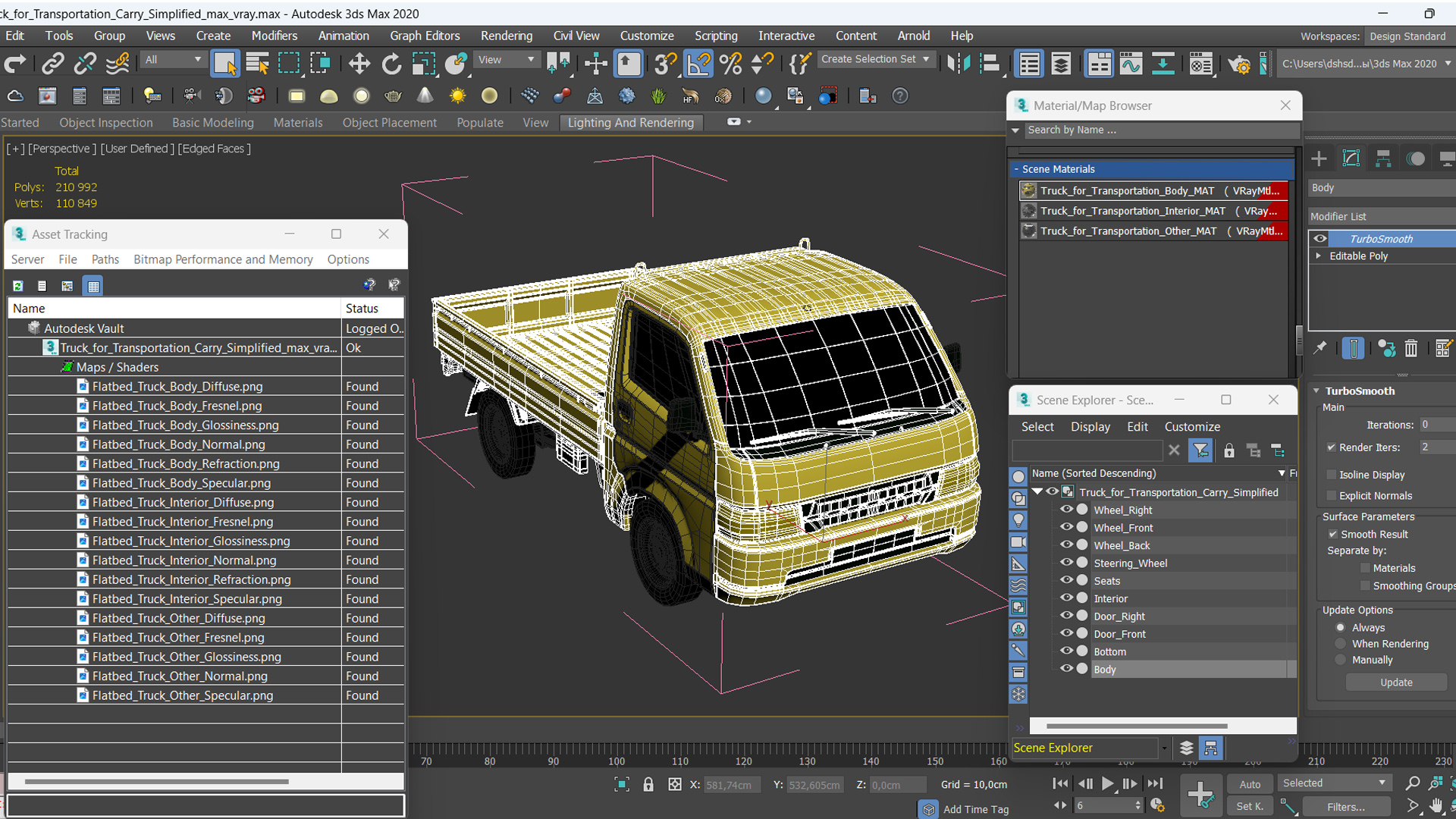Click Remove modifier trash icon

(x=1410, y=348)
